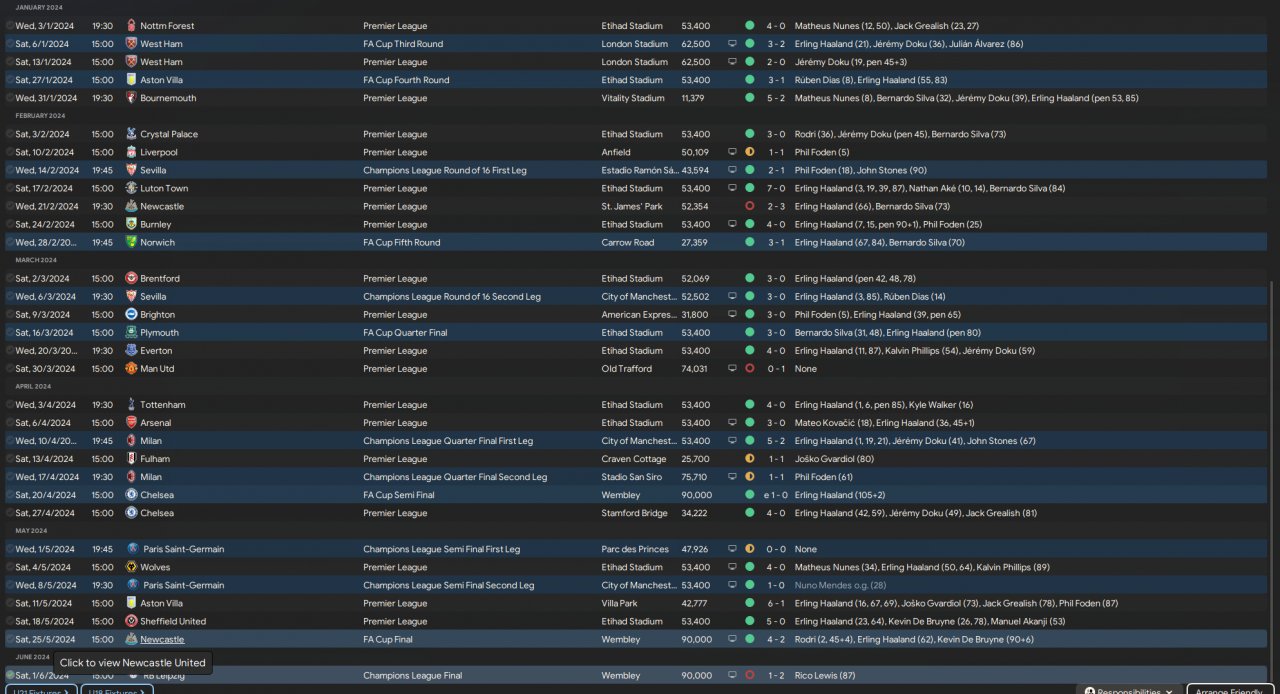
Task: Click the 'Craven Cottage' stadium name
Action: click(x=632, y=458)
